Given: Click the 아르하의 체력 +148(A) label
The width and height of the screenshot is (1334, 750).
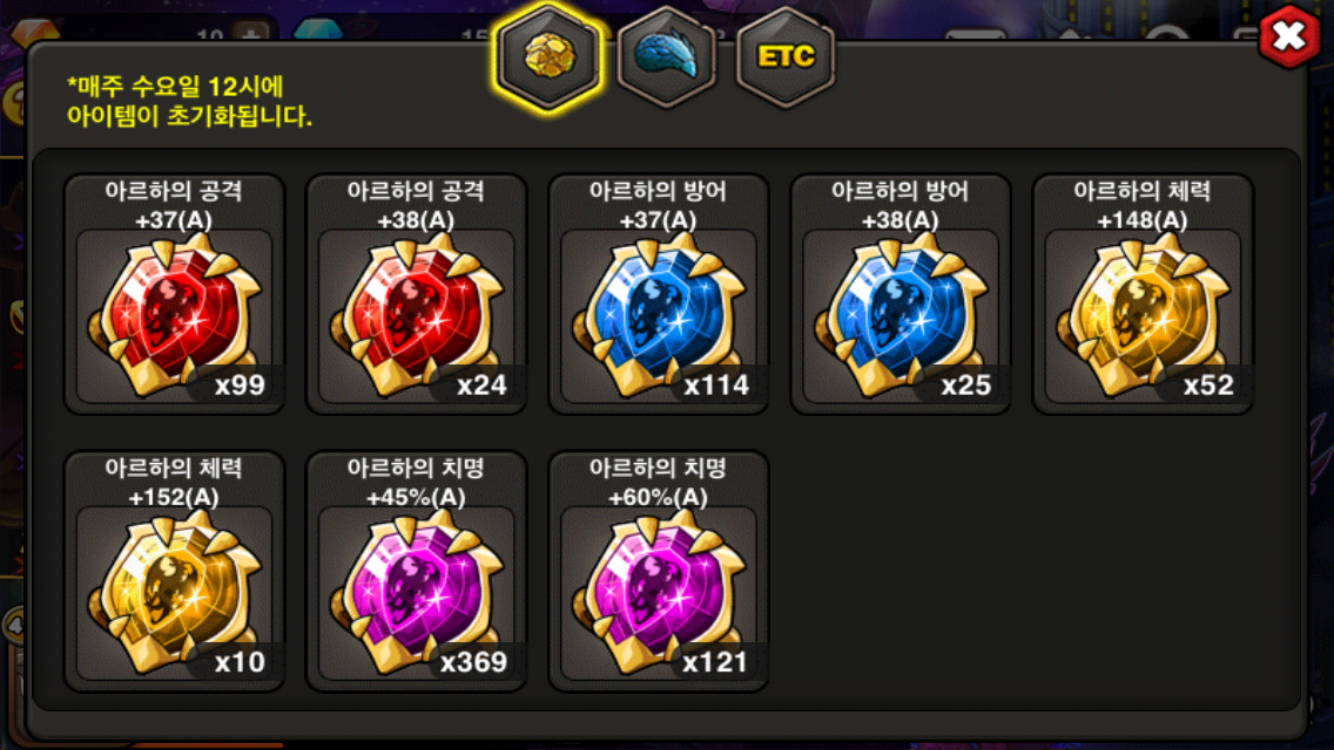Looking at the screenshot, I should coord(1142,205).
